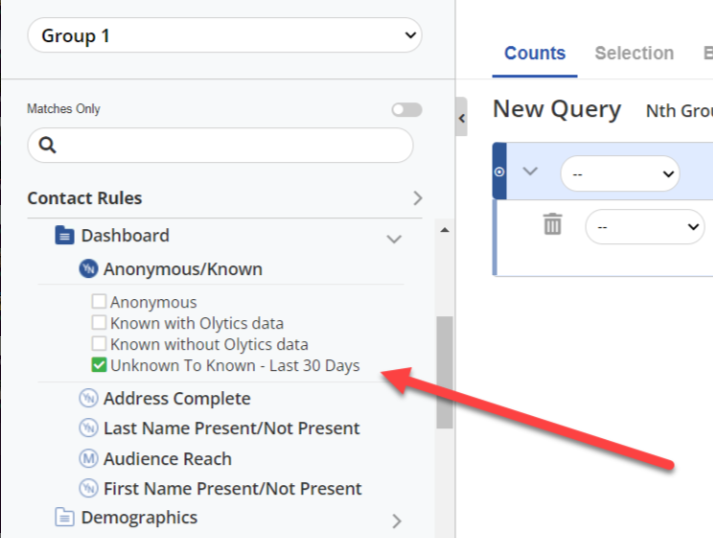Switch to the Counts tab
This screenshot has width=713, height=538.
click(x=534, y=54)
